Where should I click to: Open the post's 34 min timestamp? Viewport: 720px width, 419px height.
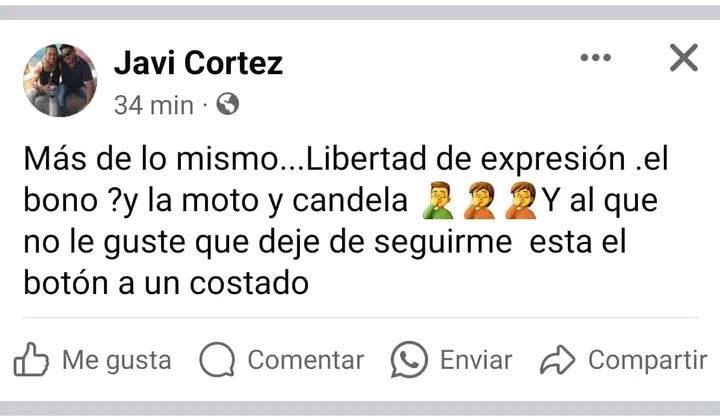click(x=154, y=105)
